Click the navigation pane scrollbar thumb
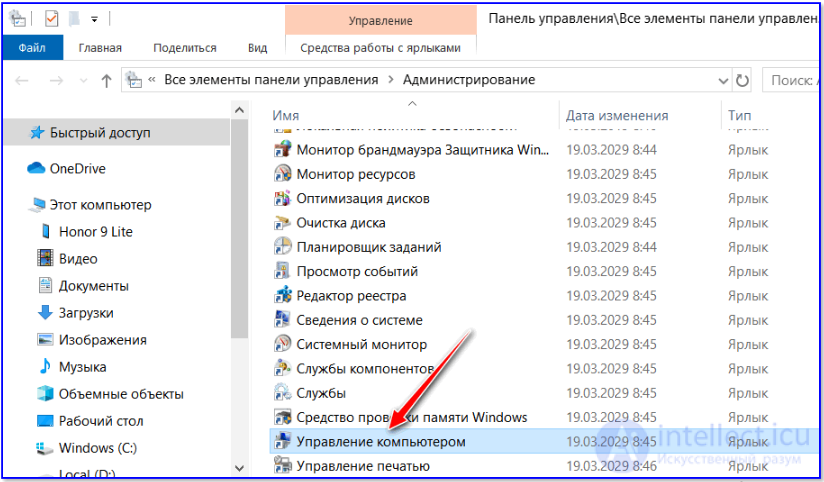 point(240,230)
